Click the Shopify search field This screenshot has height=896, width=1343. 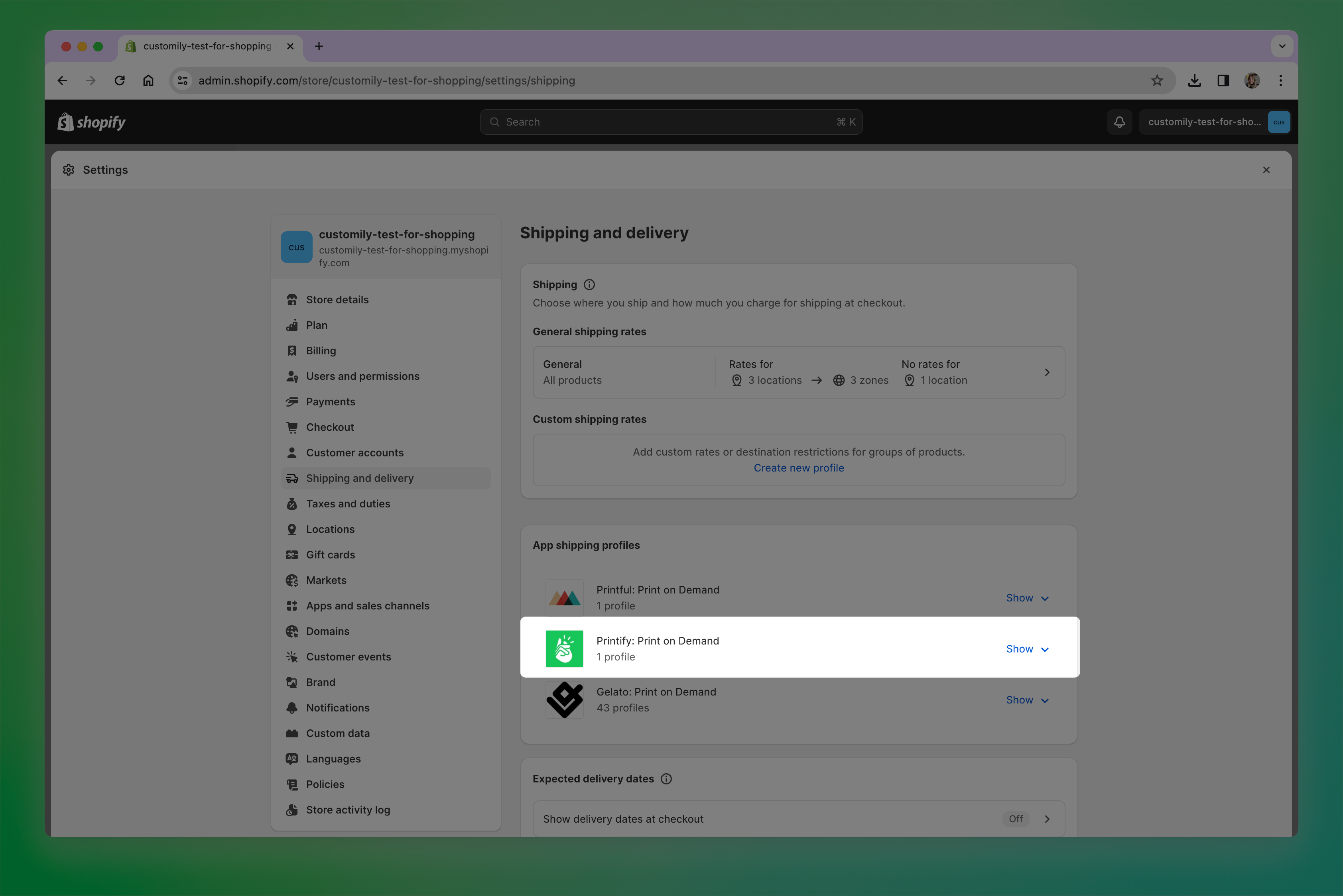(x=671, y=122)
